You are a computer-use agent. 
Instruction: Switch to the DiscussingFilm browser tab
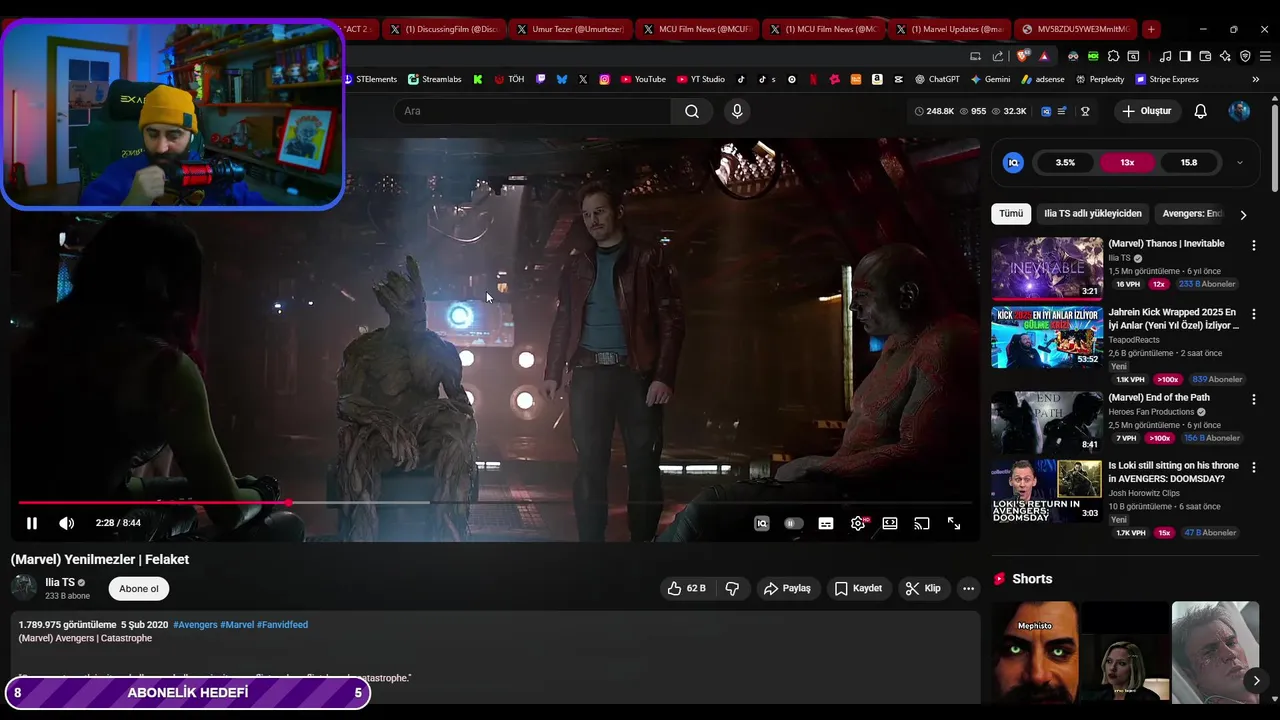tap(444, 29)
